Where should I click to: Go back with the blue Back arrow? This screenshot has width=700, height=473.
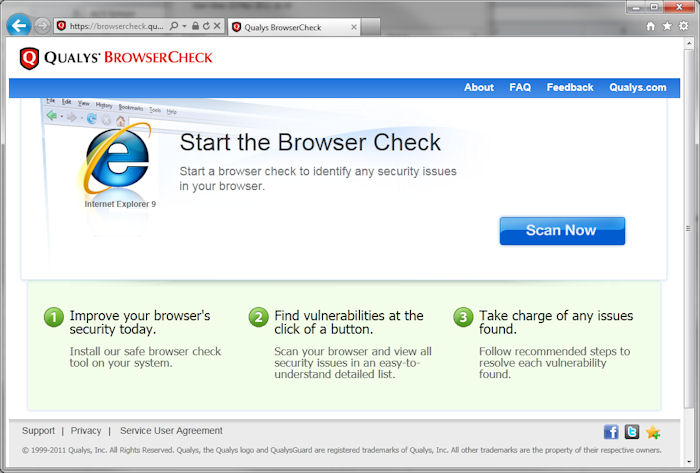click(x=19, y=25)
